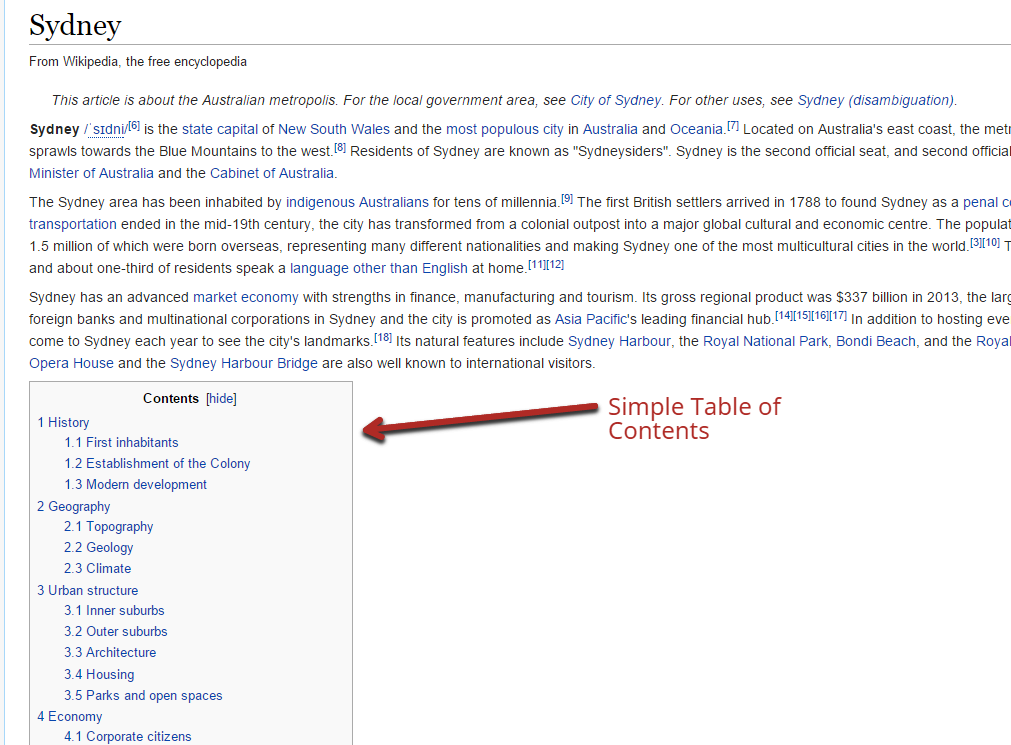The width and height of the screenshot is (1011, 745).
Task: Go to '2.3 Climate' section
Action: (x=97, y=568)
